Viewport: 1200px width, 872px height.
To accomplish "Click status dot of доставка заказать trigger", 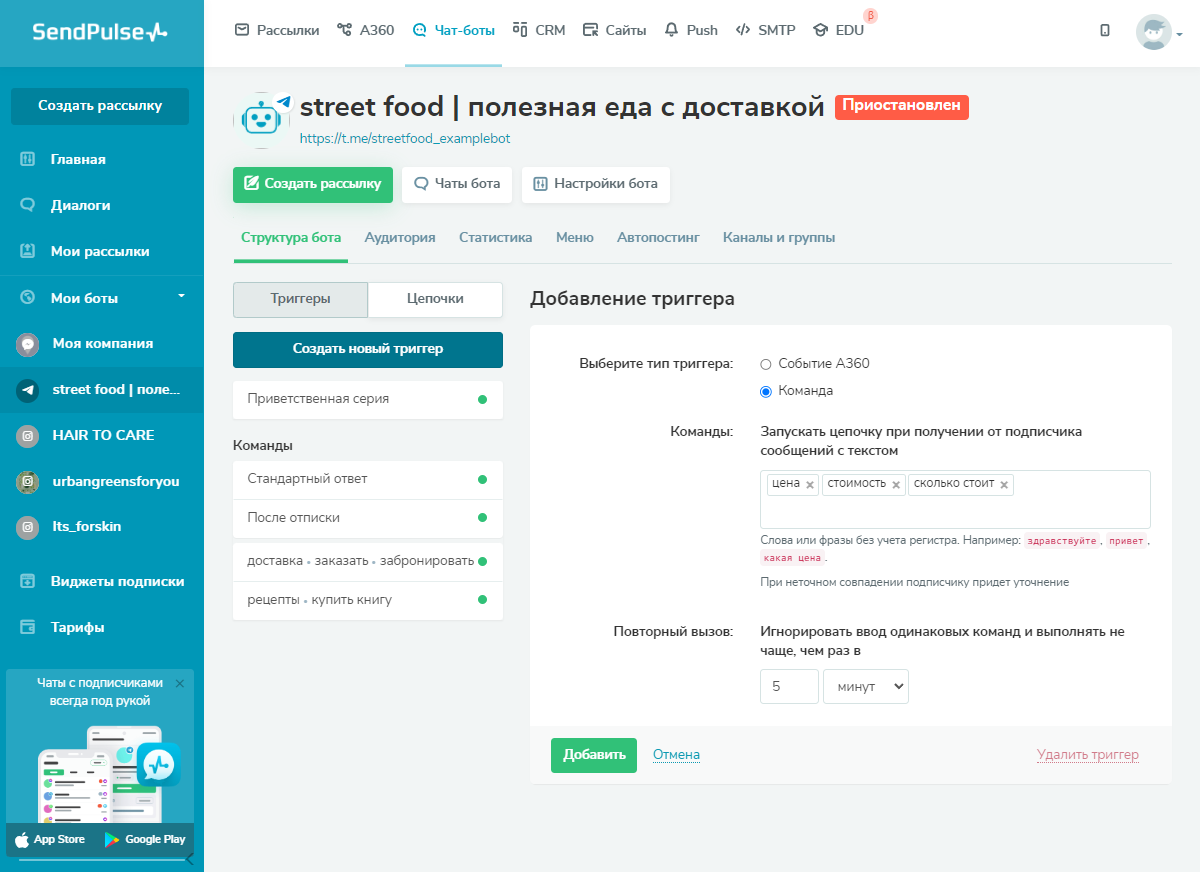I will coord(482,561).
